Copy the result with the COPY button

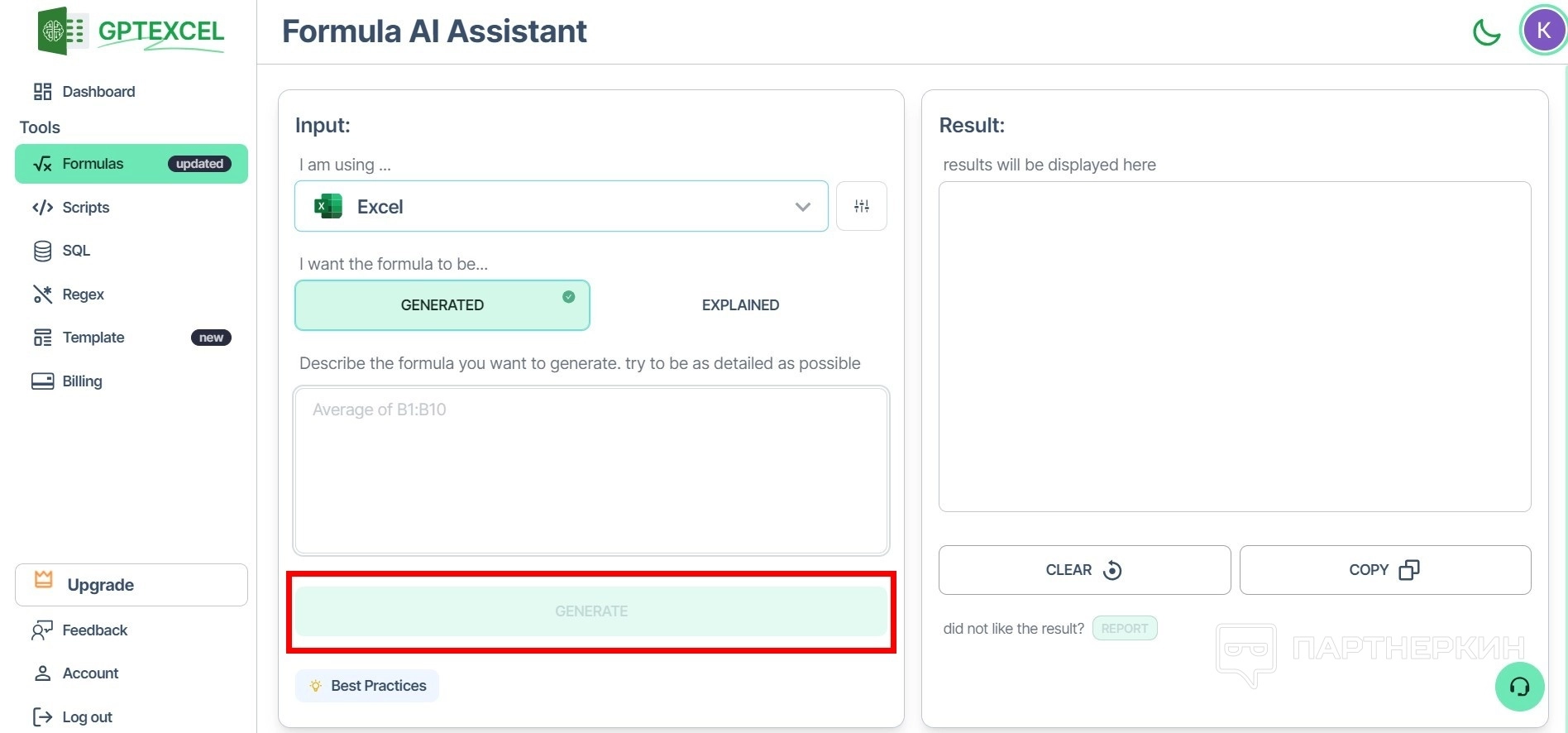1384,570
